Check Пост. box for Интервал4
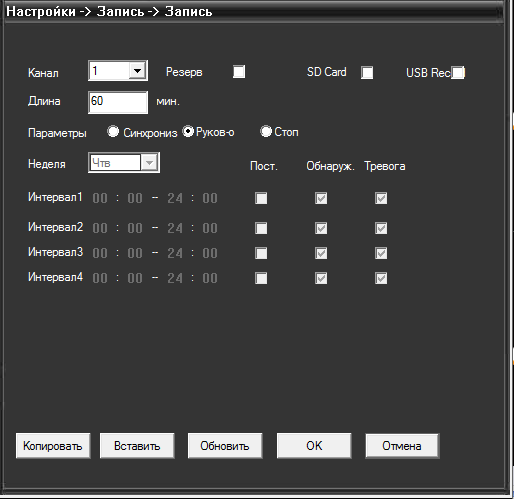Viewport: 514px width, 499px height. click(x=261, y=278)
